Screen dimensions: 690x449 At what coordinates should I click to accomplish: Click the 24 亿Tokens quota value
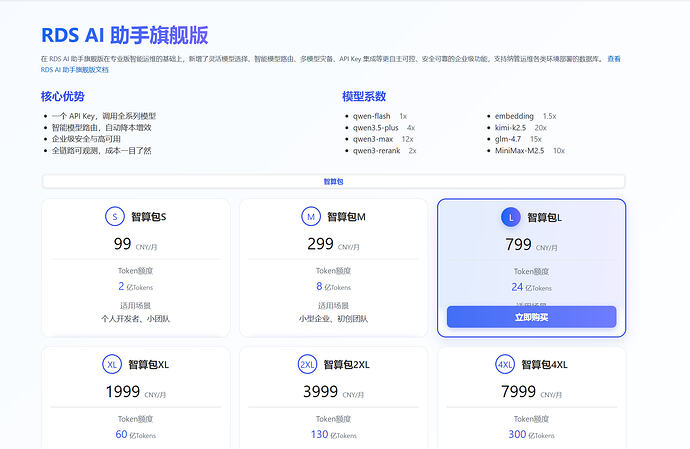532,287
